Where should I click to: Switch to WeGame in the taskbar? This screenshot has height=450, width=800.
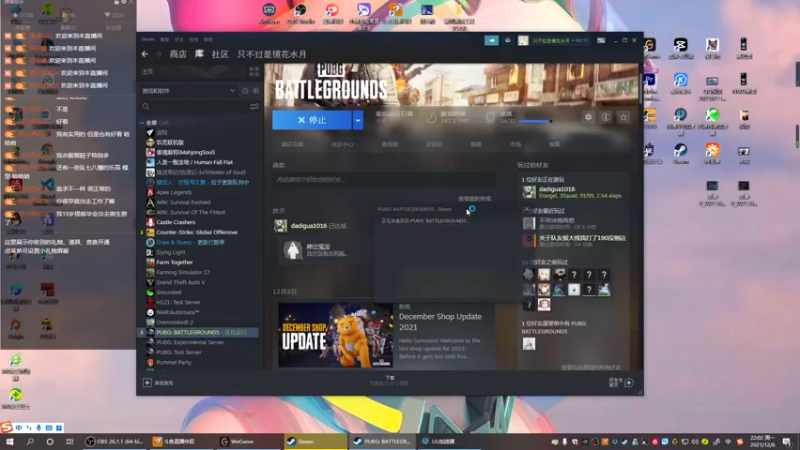(243, 441)
